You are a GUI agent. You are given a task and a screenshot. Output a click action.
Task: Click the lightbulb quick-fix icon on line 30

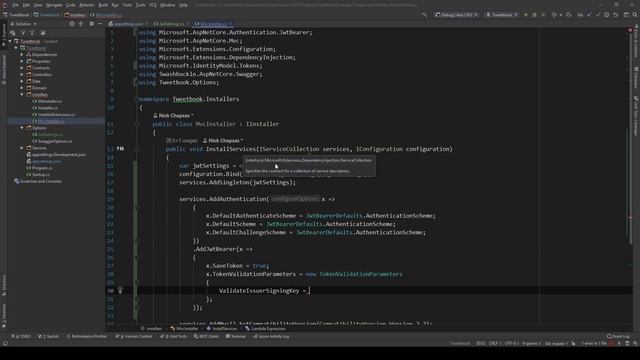120,290
